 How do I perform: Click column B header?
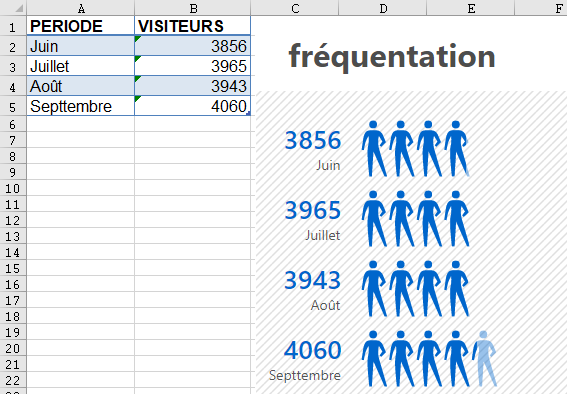193,8
